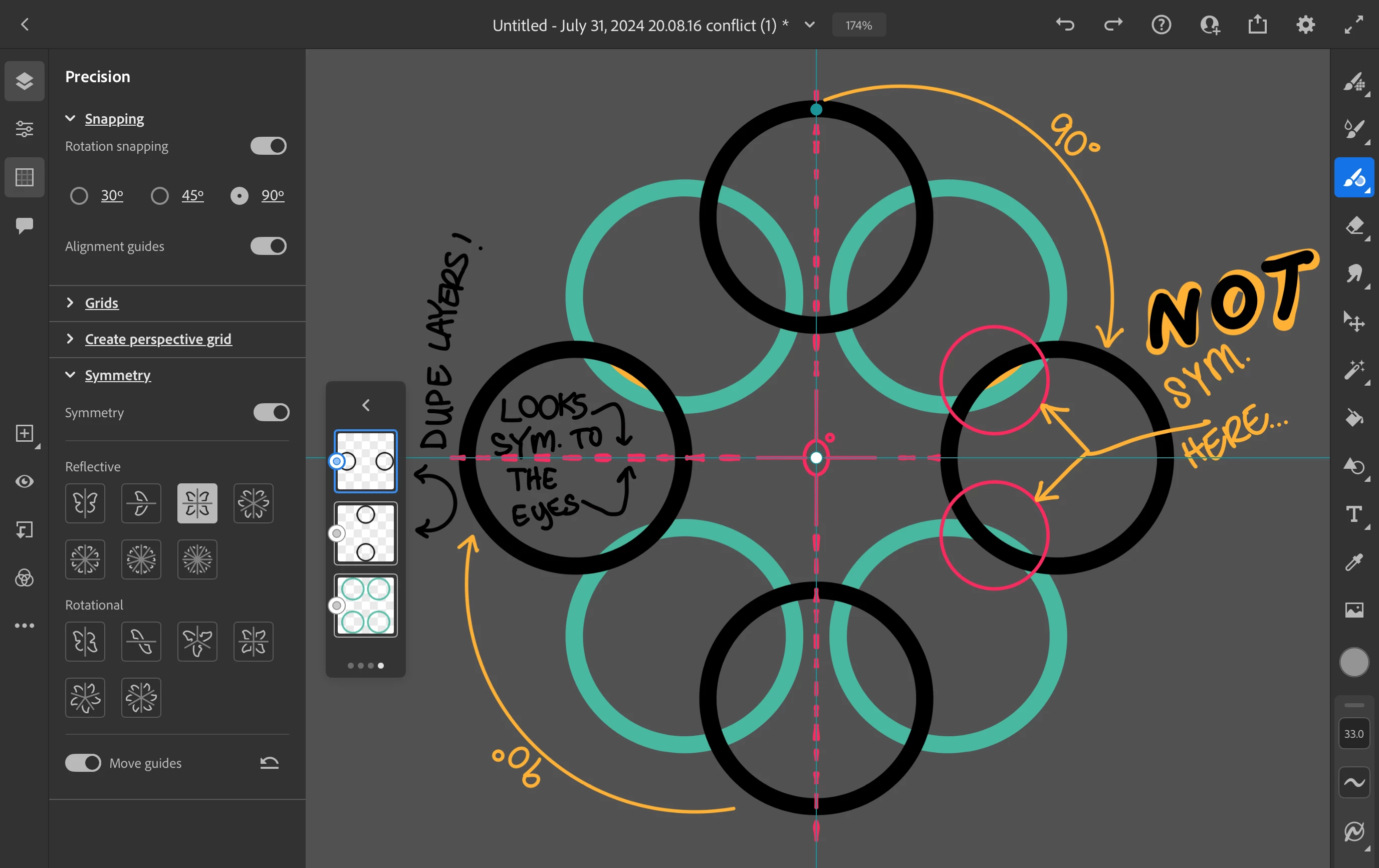
Task: Select the 45° rotation snapping option
Action: [x=160, y=196]
